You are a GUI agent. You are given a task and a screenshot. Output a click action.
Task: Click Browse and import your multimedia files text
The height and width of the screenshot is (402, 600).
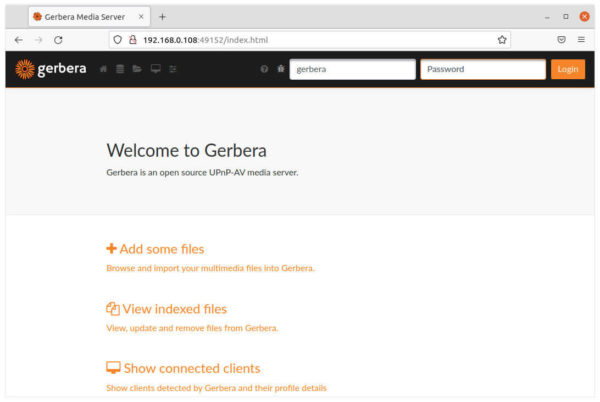(x=210, y=268)
